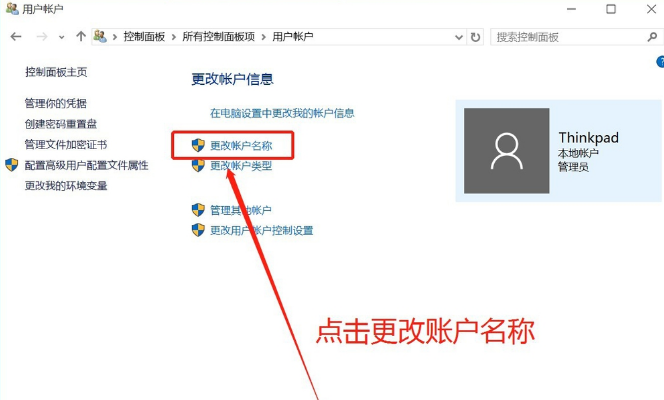Click the Back navigation arrow
Viewport: 664px width, 400px height.
point(16,36)
